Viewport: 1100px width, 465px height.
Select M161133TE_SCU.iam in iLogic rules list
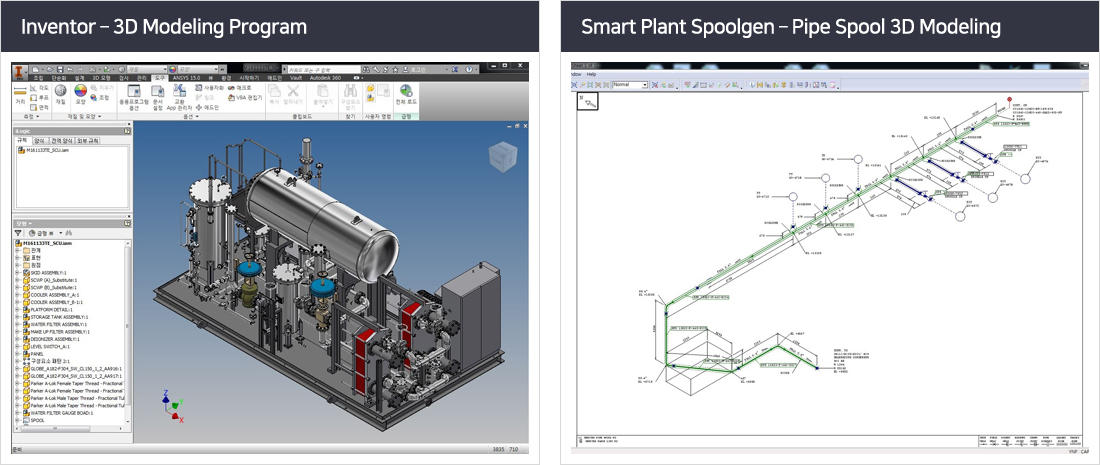[x=43, y=150]
